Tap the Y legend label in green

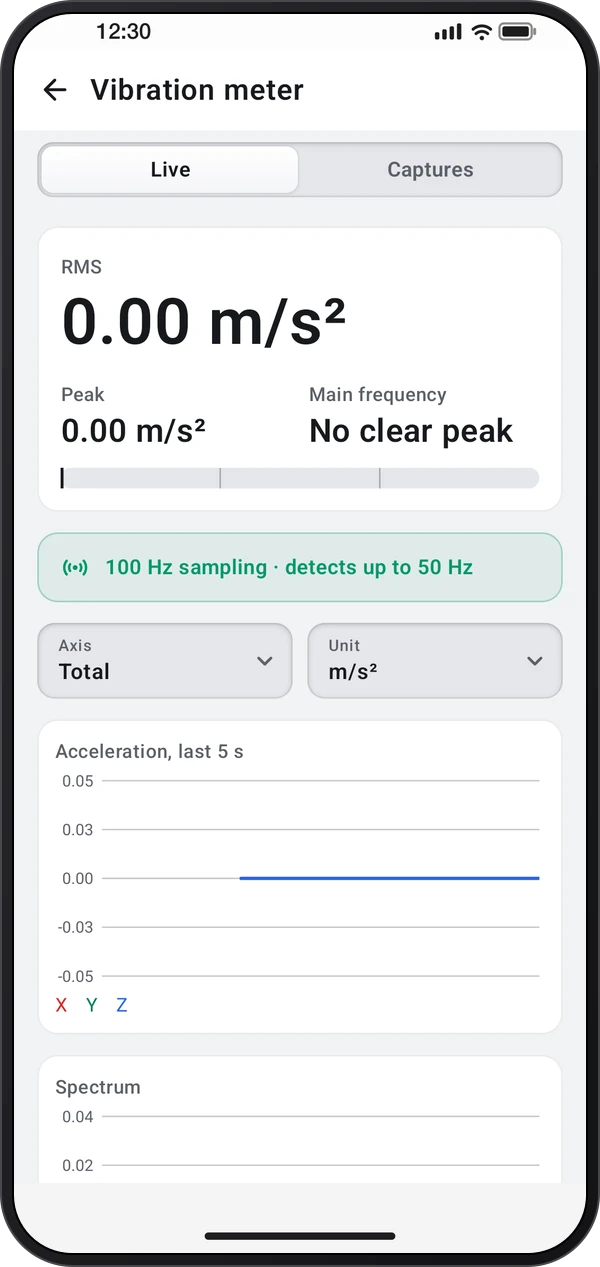(91, 1005)
